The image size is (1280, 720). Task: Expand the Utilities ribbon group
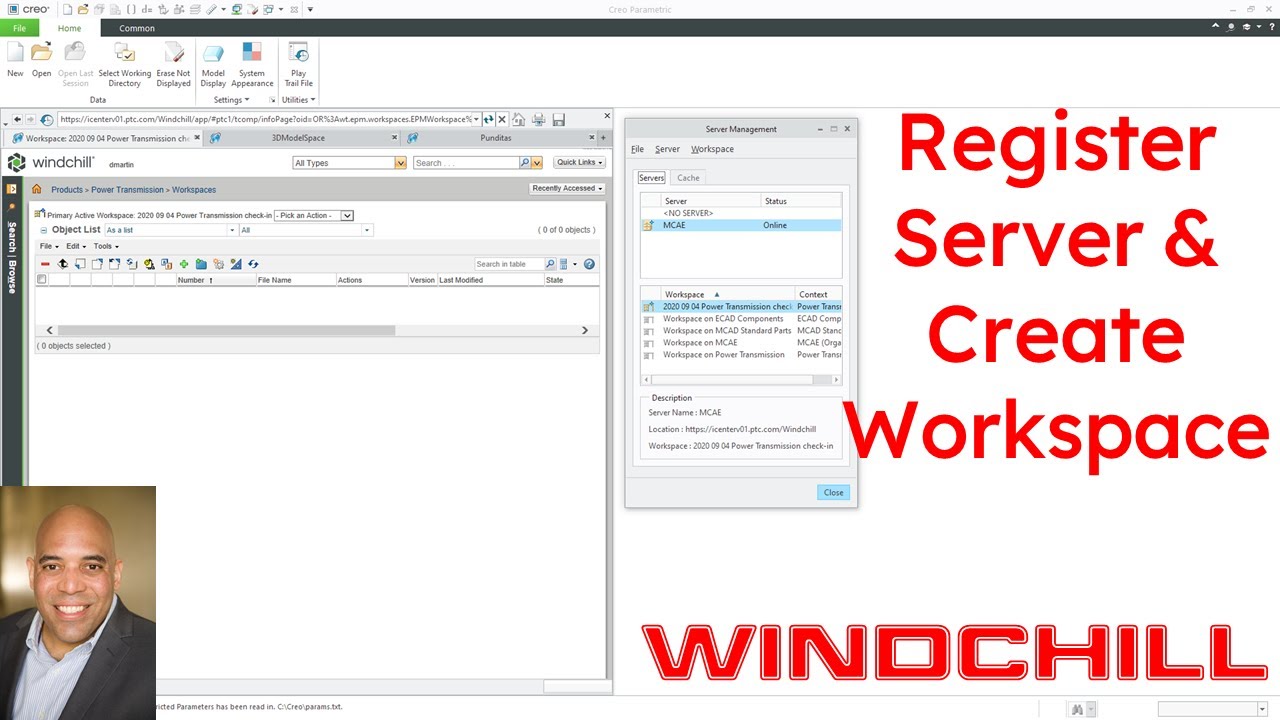click(x=298, y=100)
